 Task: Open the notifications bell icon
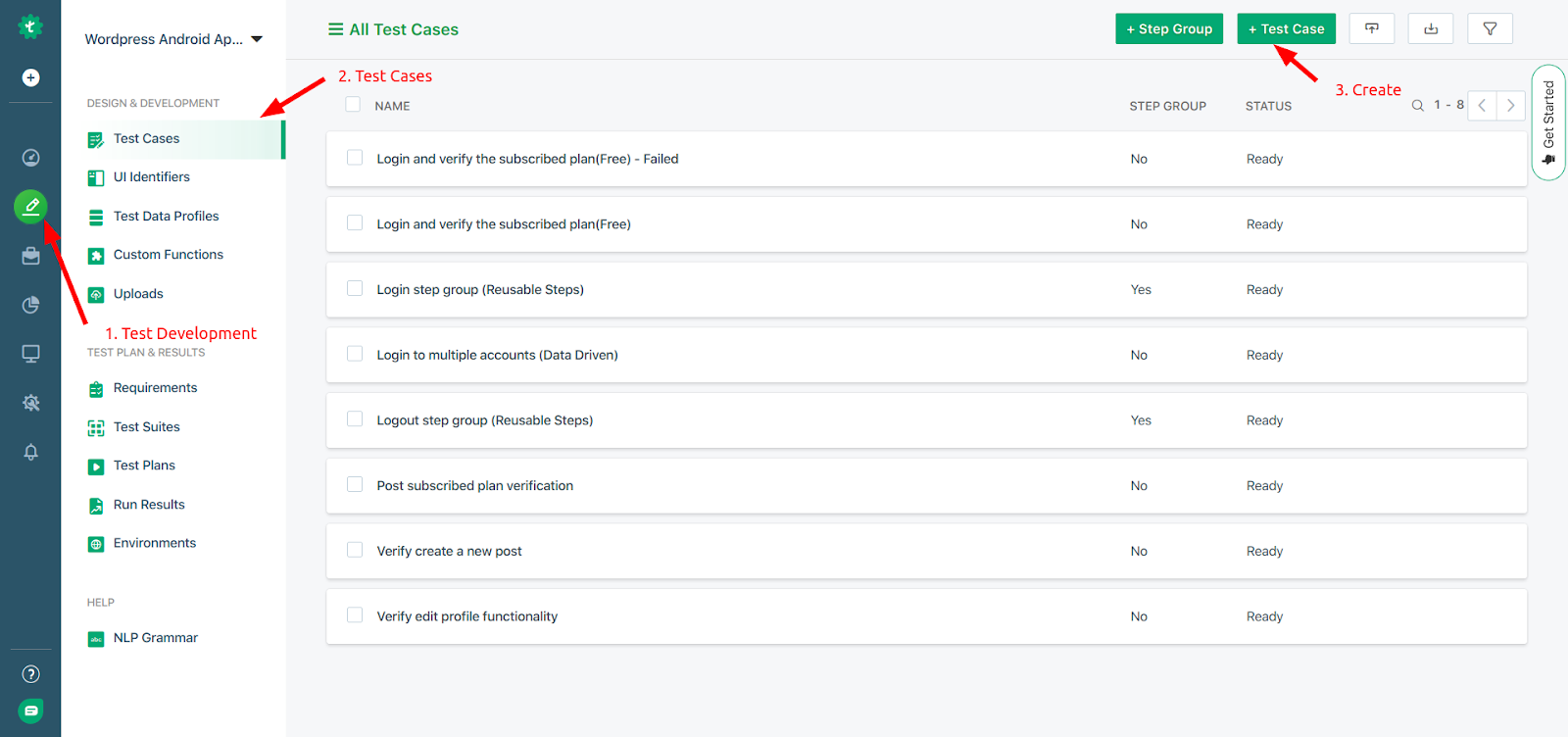click(x=31, y=452)
